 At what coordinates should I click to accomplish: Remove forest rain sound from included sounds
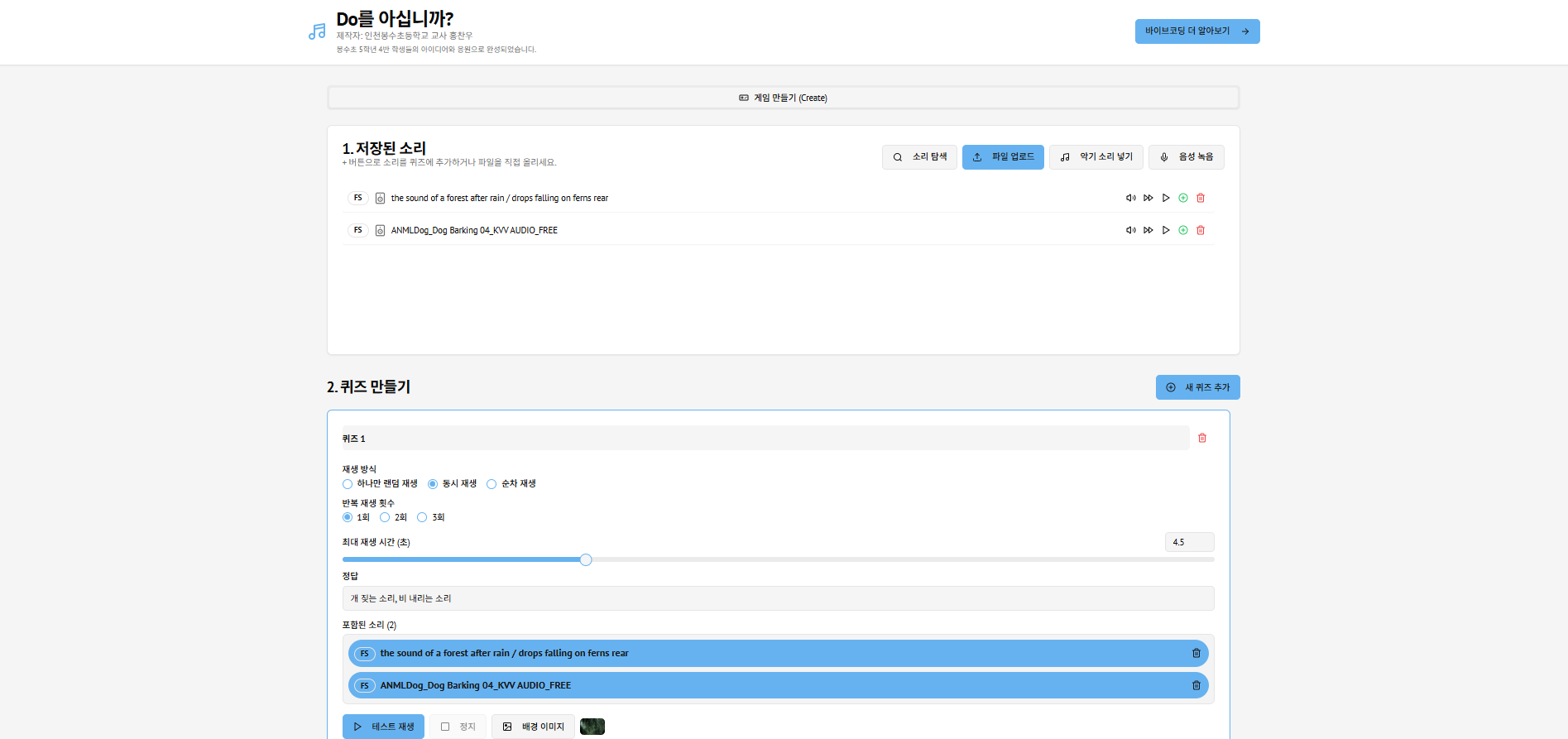[1196, 653]
